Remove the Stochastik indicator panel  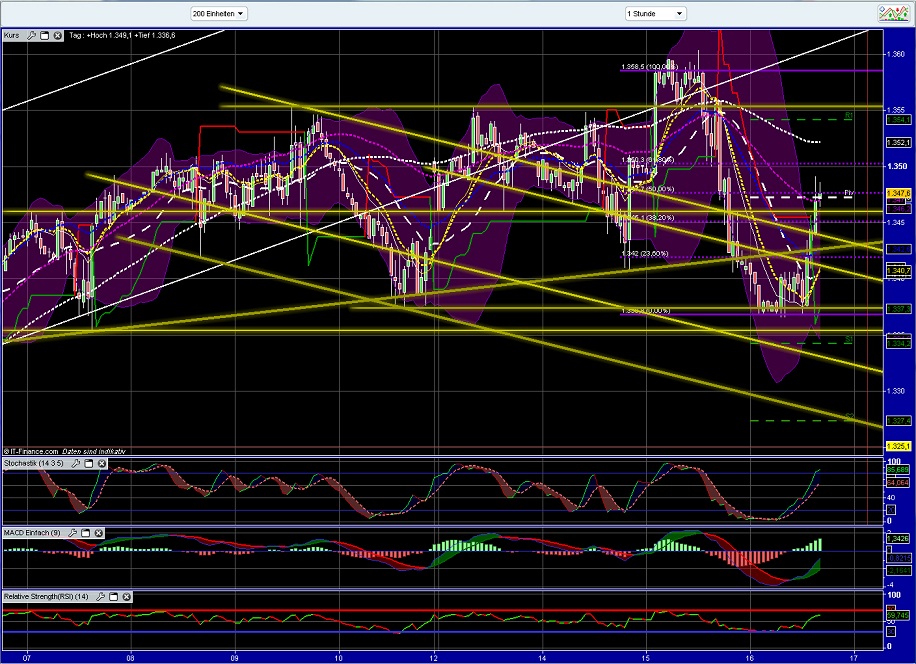tap(102, 464)
